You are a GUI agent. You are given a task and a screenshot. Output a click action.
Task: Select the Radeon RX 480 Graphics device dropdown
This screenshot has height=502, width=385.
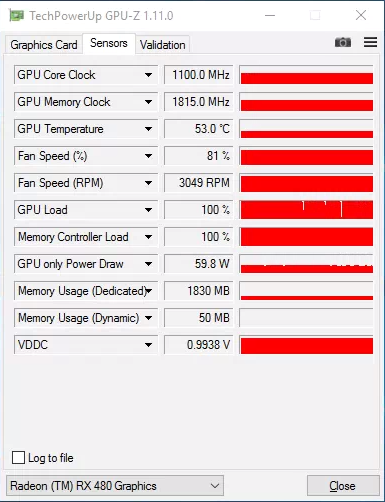pyautogui.click(x=115, y=486)
